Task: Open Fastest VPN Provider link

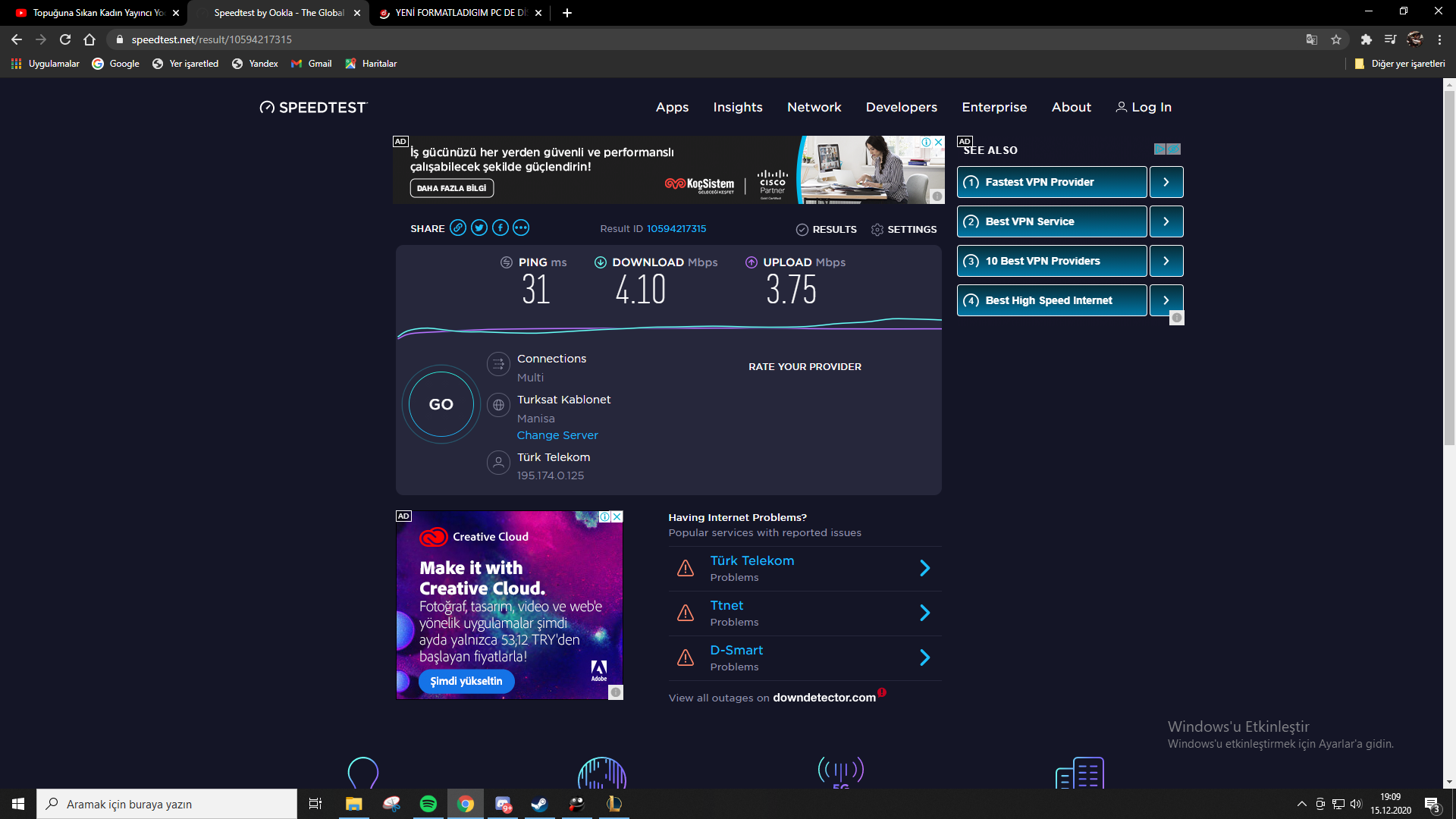Action: coord(1052,182)
